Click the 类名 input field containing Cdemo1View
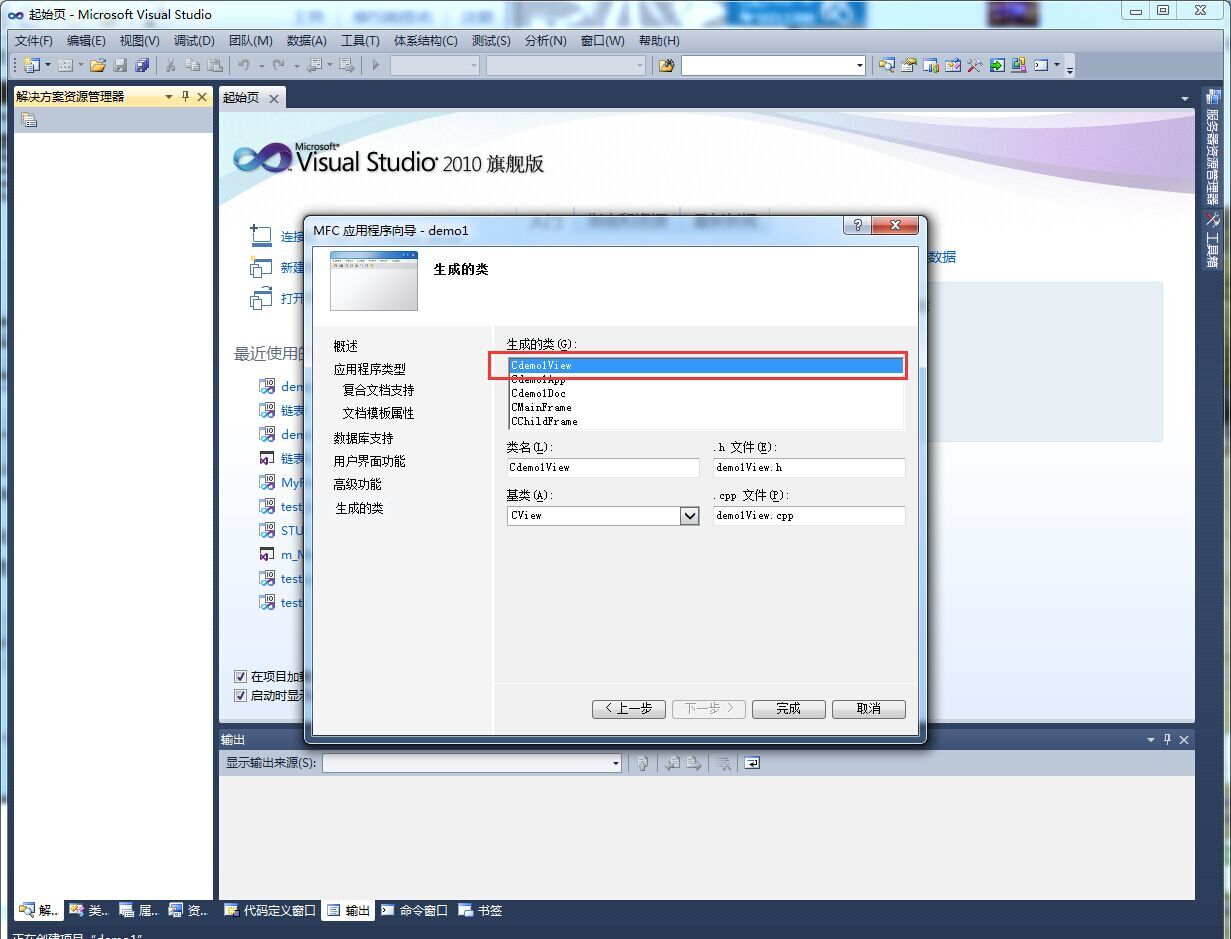Image resolution: width=1231 pixels, height=939 pixels. (x=603, y=467)
